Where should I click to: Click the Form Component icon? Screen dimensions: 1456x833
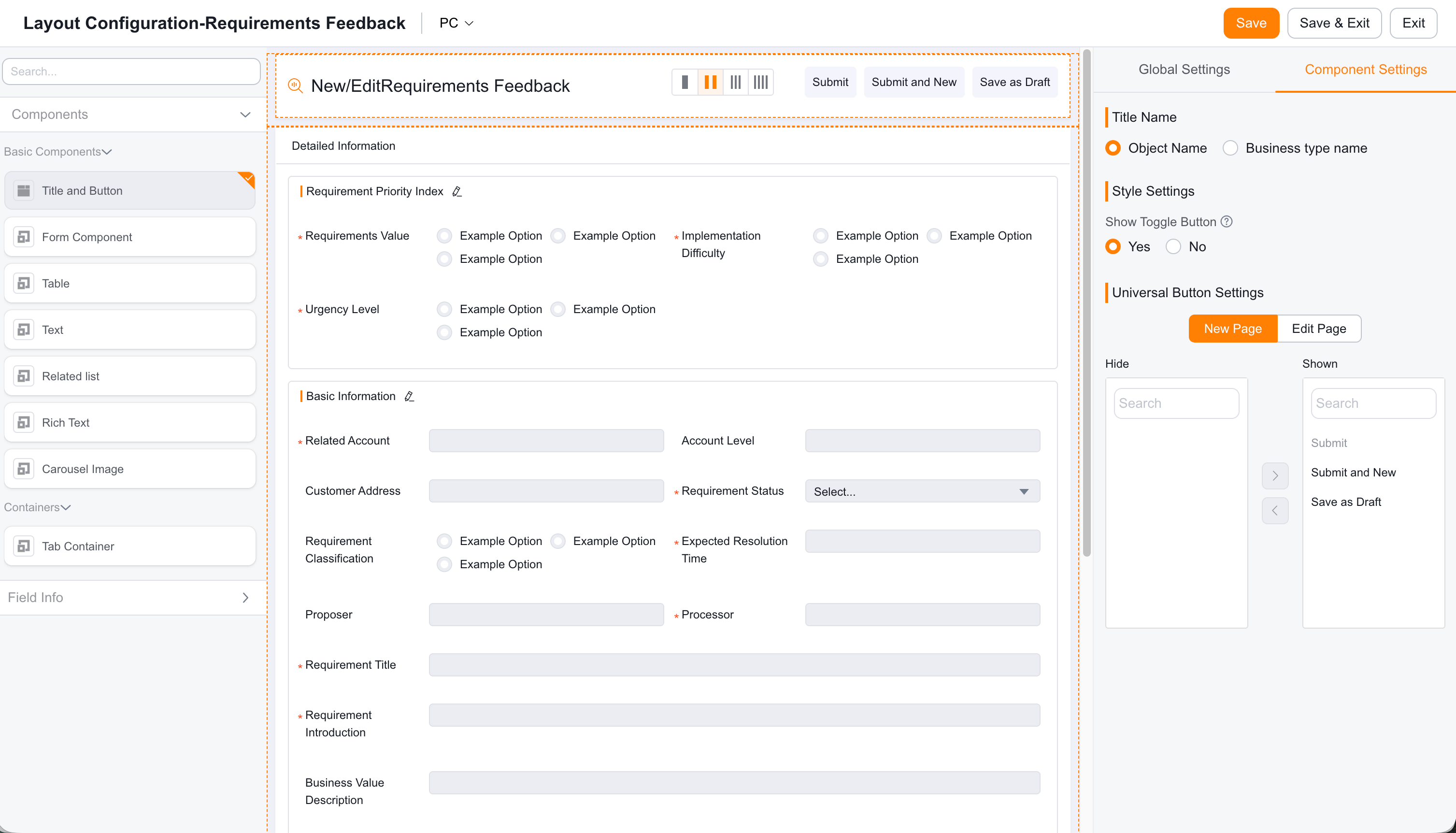24,237
